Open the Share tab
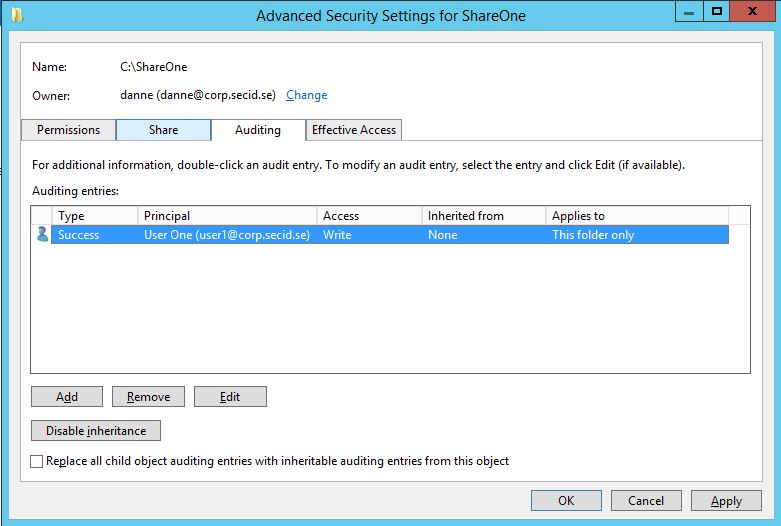This screenshot has width=781, height=526. [163, 130]
